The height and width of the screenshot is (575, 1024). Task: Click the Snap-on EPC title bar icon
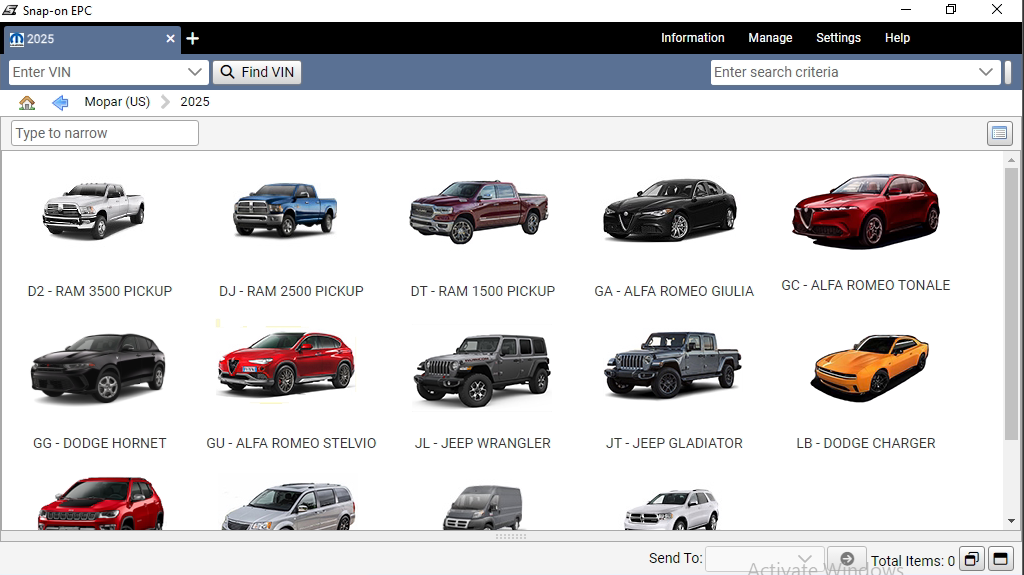[x=10, y=10]
